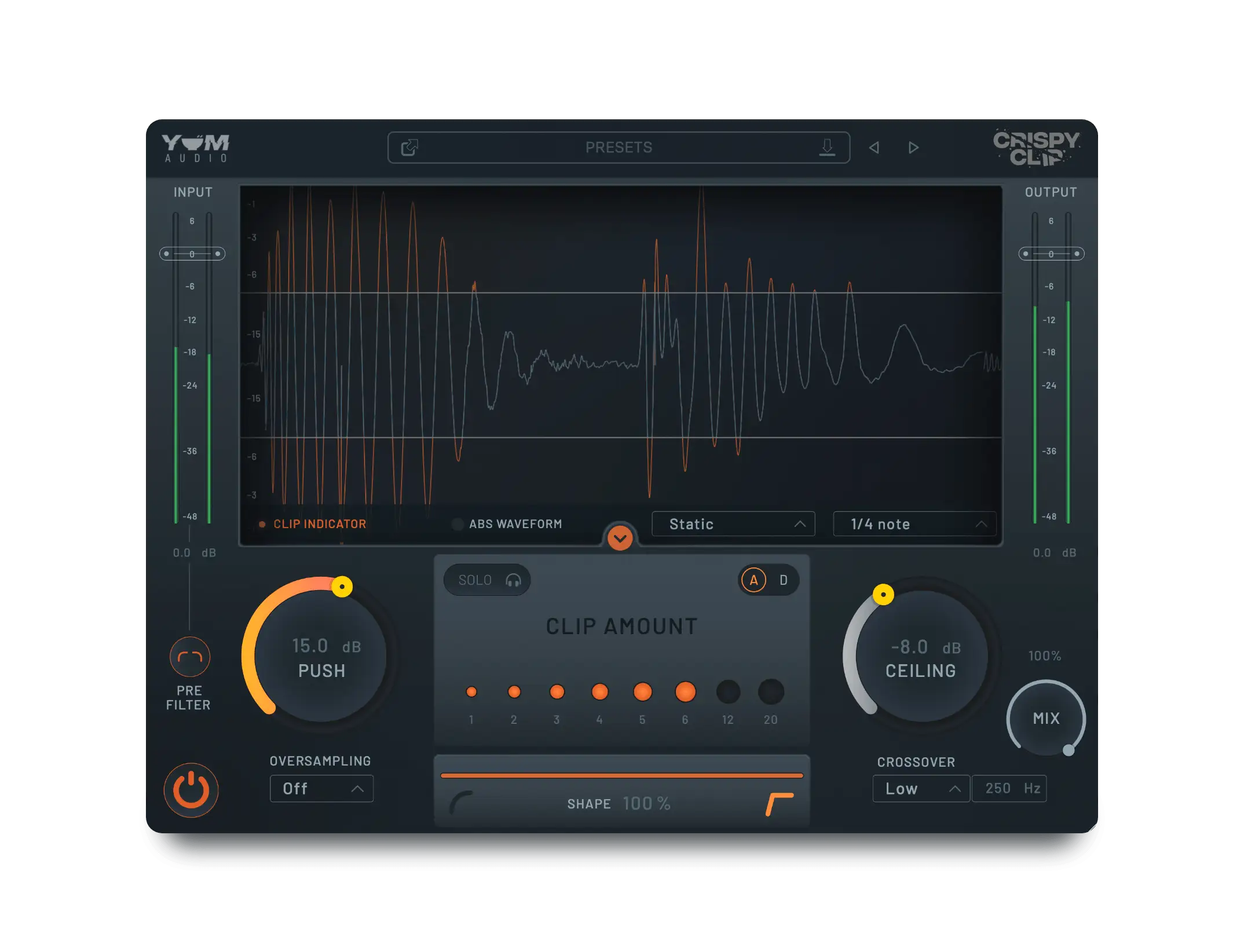The image size is (1244, 952).
Task: Toggle the Pre Filter icon
Action: coord(189,657)
